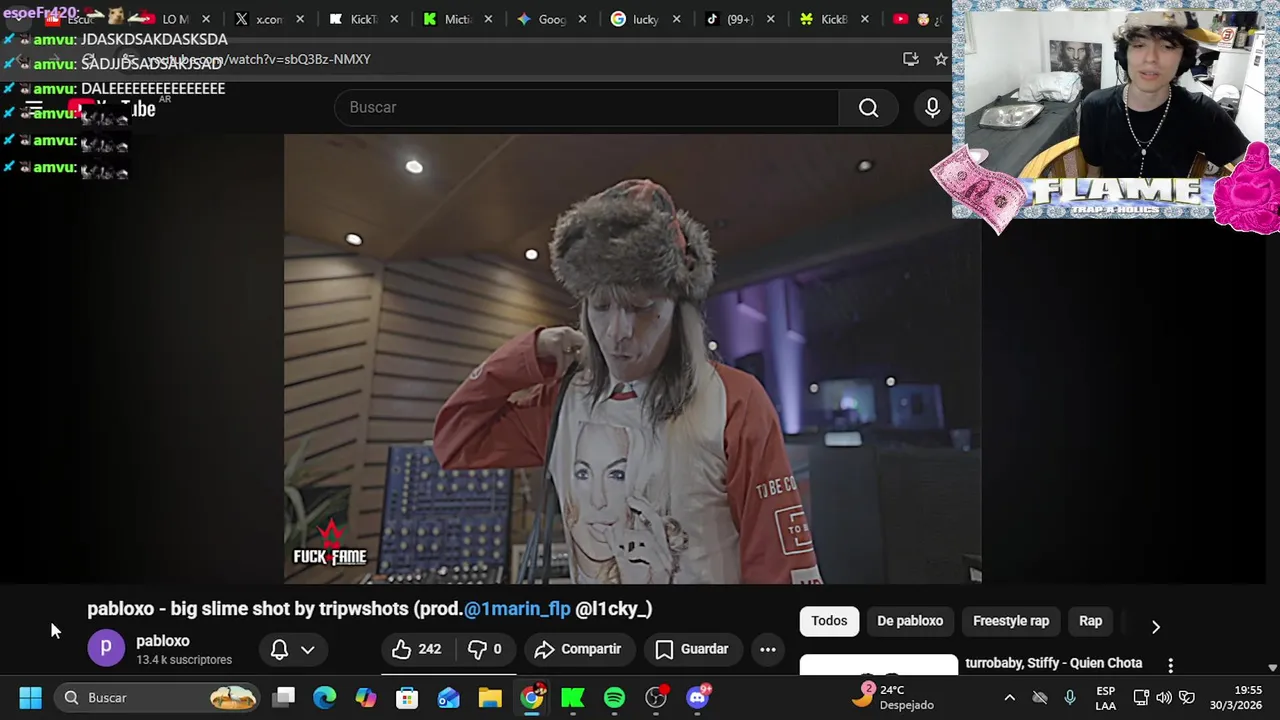Click the Windows taskbar Buscar search box

coord(157,697)
